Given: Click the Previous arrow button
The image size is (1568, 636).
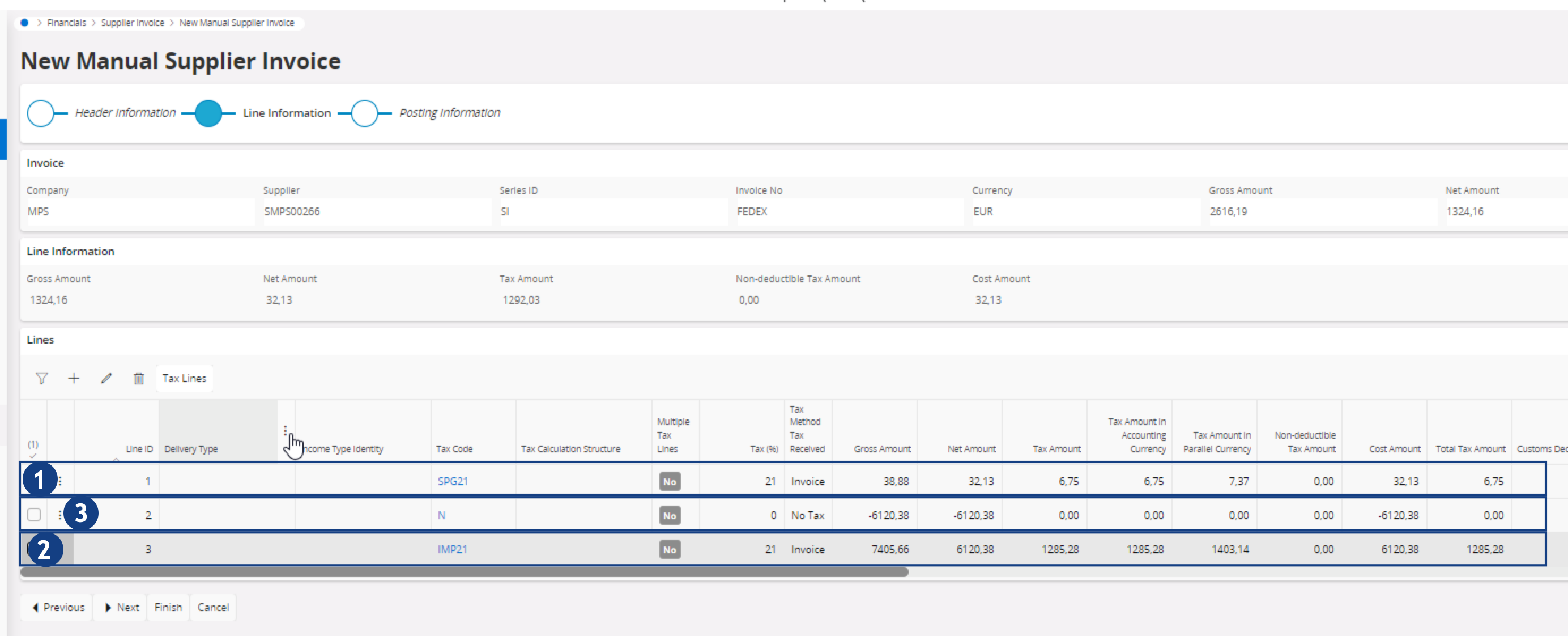Looking at the screenshot, I should point(58,607).
